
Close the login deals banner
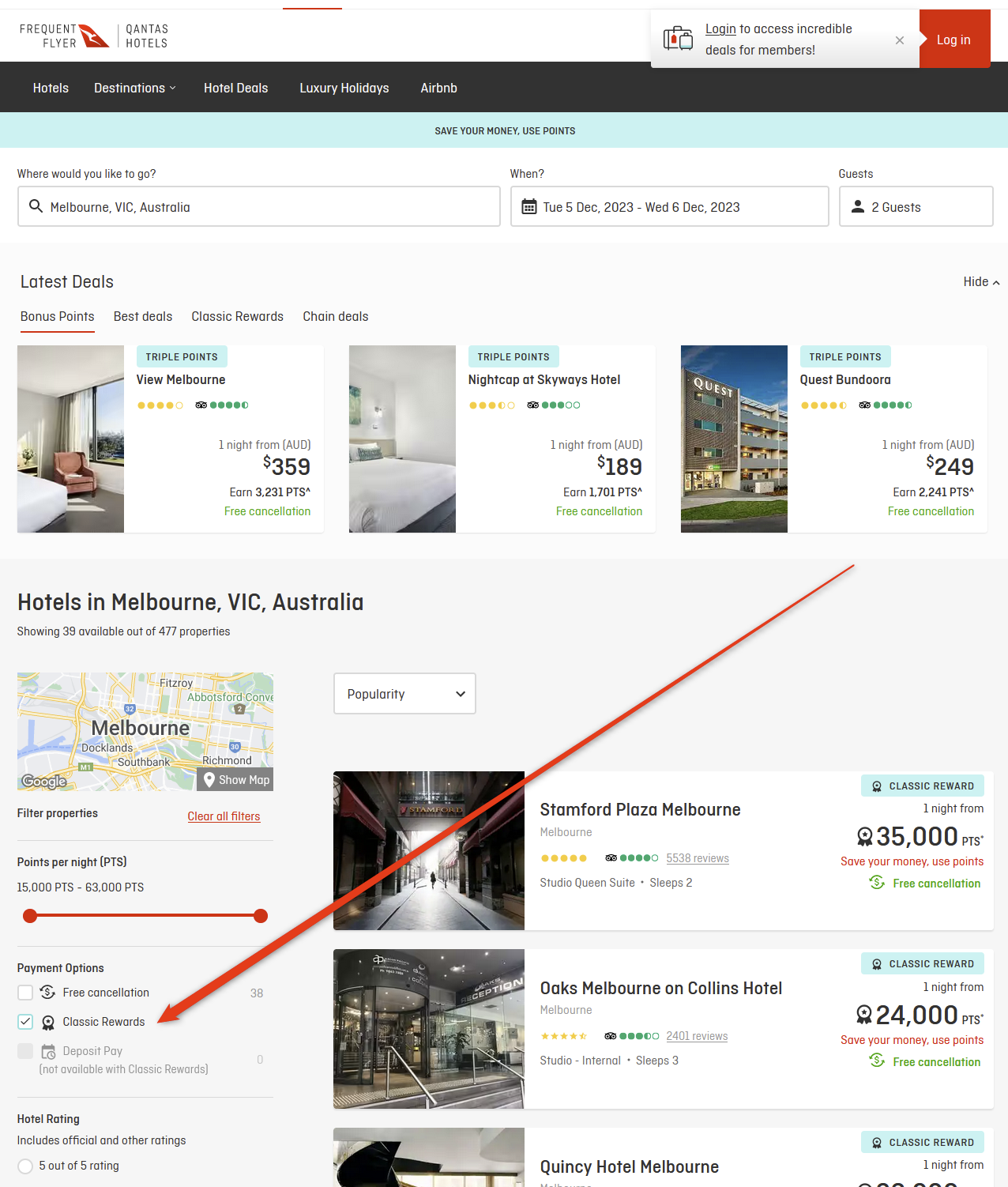[900, 40]
